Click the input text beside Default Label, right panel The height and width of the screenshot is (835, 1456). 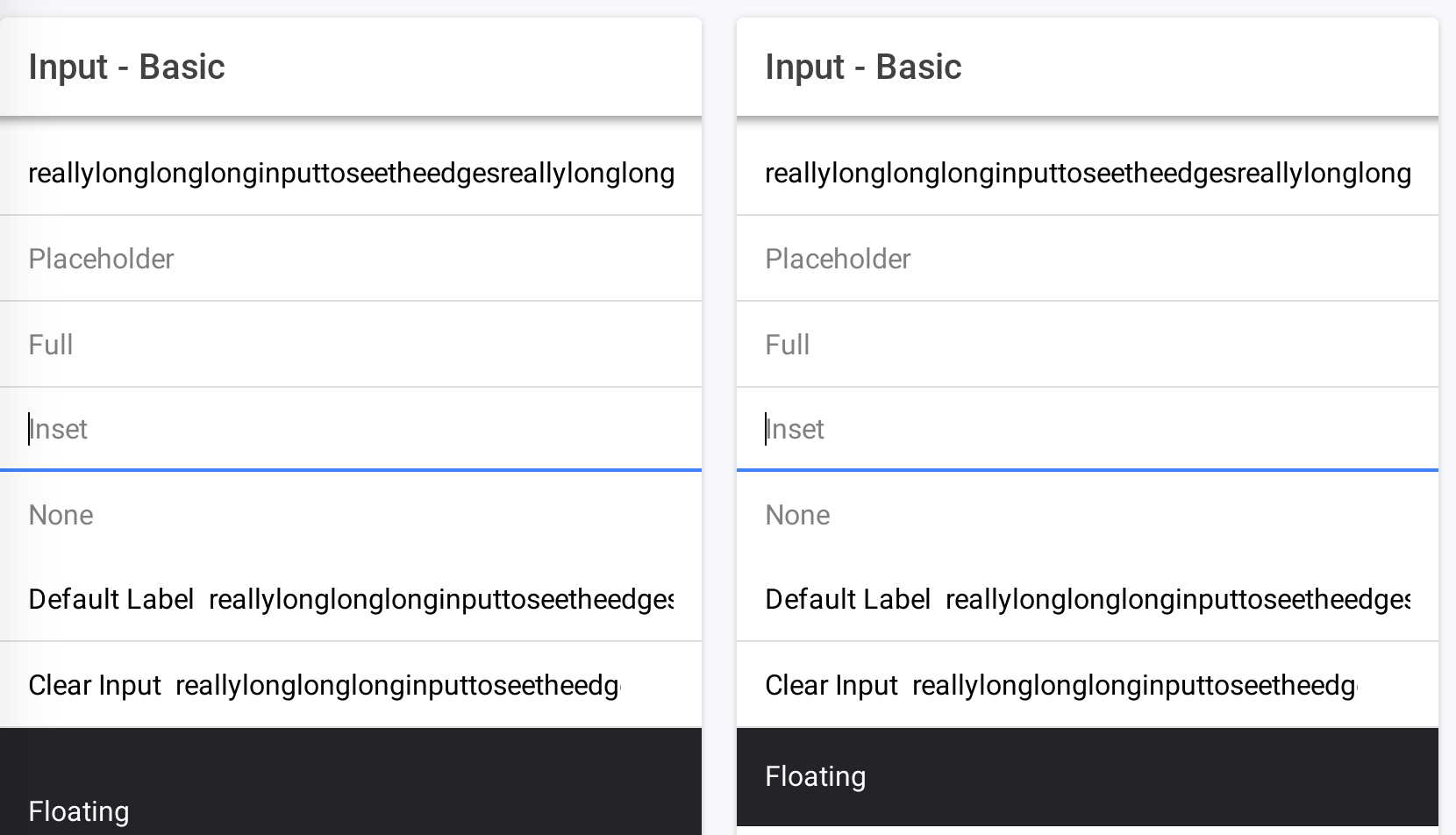click(x=1178, y=599)
